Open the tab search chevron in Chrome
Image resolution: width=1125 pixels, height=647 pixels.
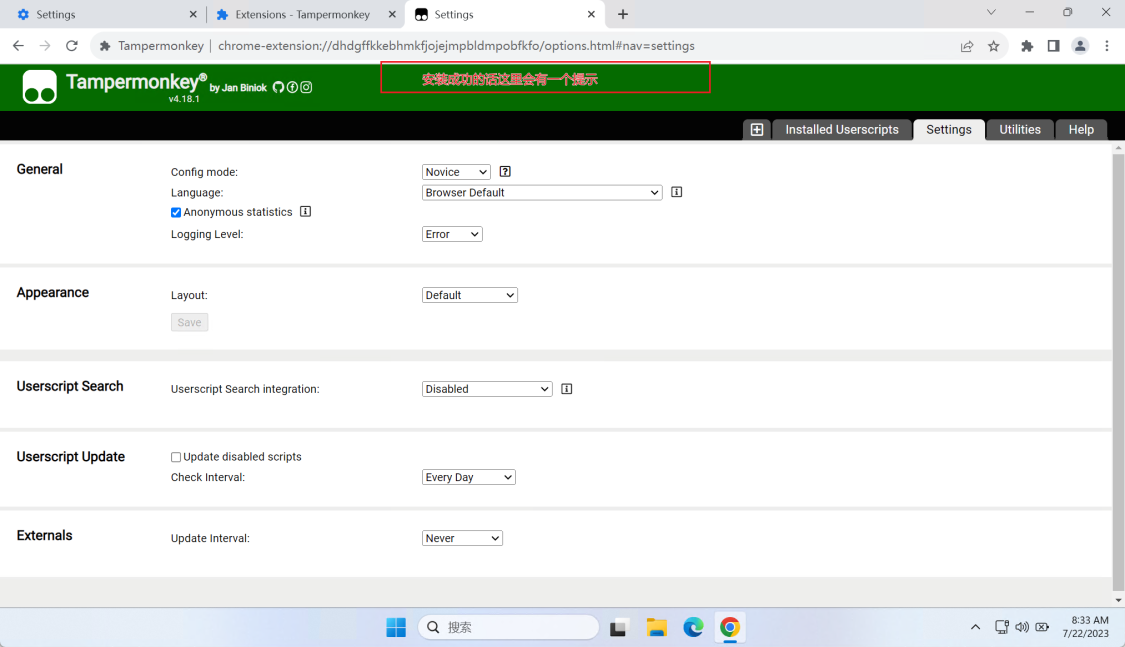991,12
